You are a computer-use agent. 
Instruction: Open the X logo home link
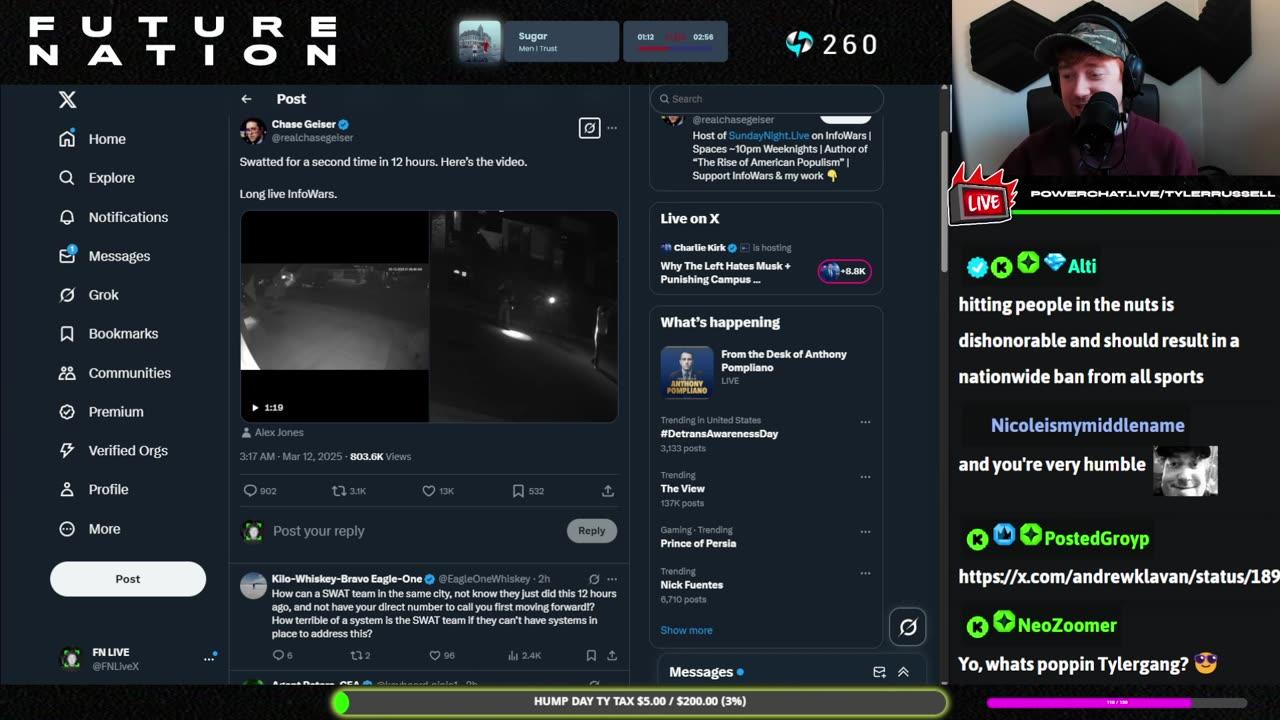click(67, 99)
